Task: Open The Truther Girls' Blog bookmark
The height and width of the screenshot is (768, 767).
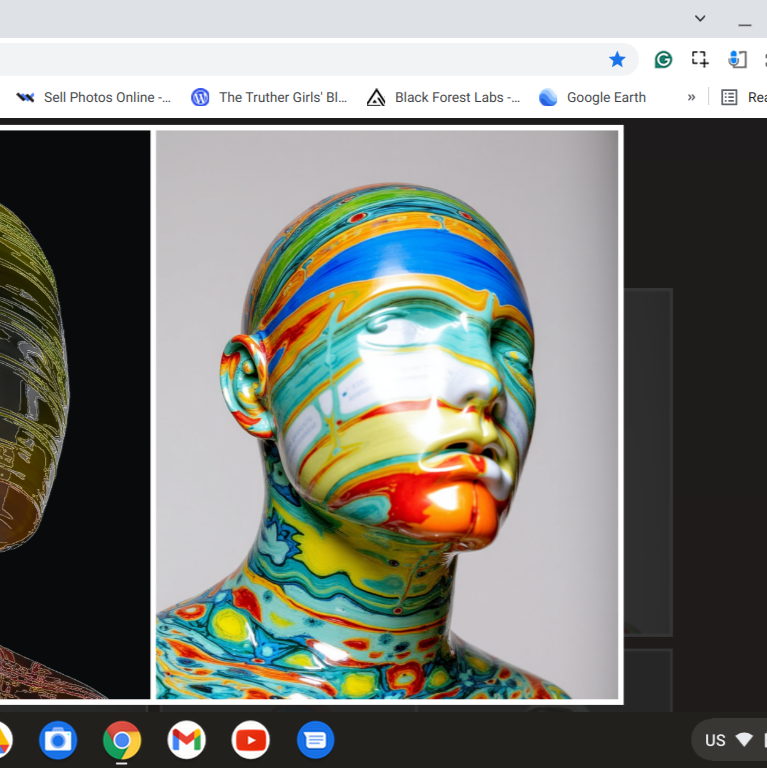Action: 270,97
